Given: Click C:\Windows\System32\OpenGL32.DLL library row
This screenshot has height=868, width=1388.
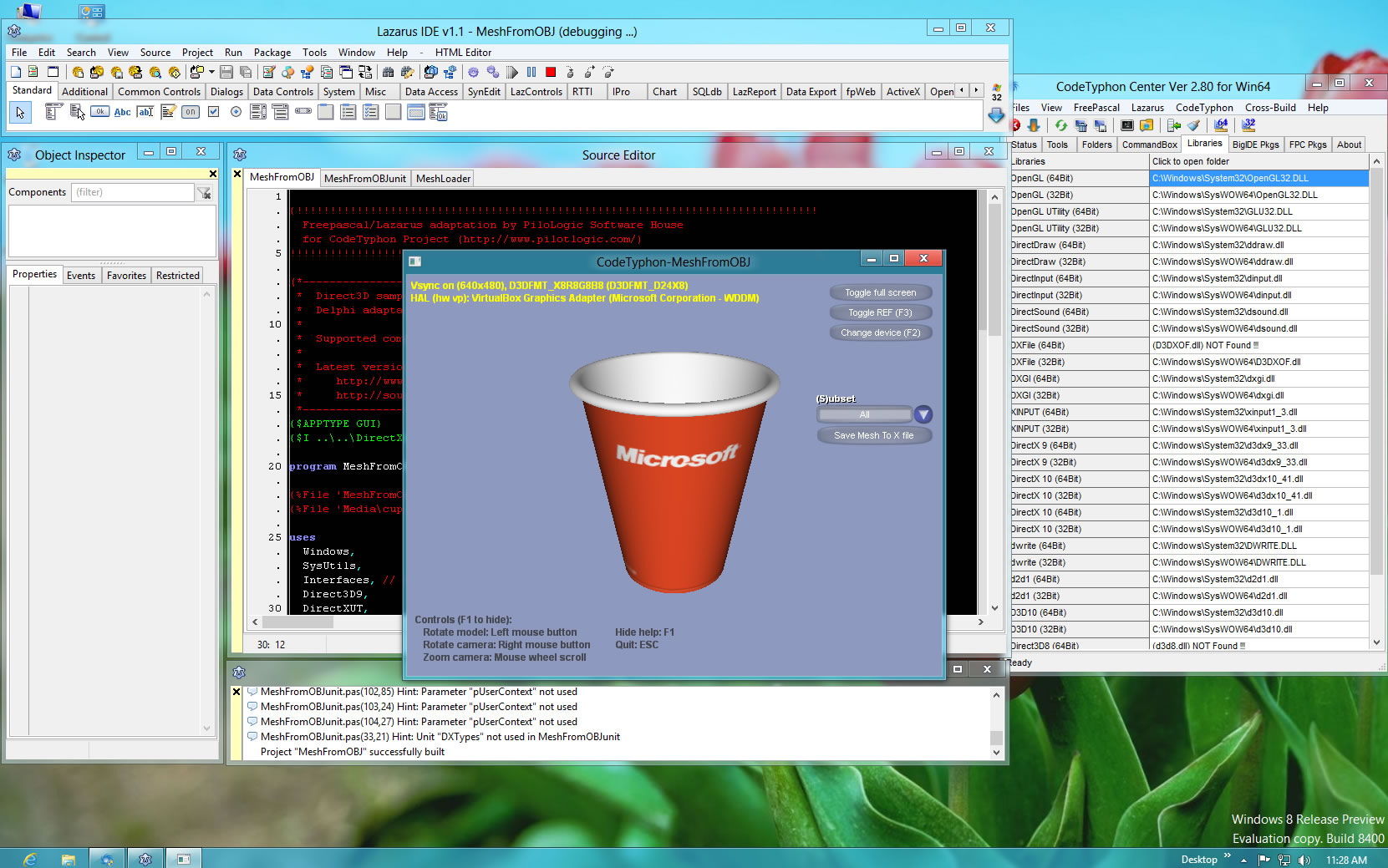Looking at the screenshot, I should [x=1258, y=178].
